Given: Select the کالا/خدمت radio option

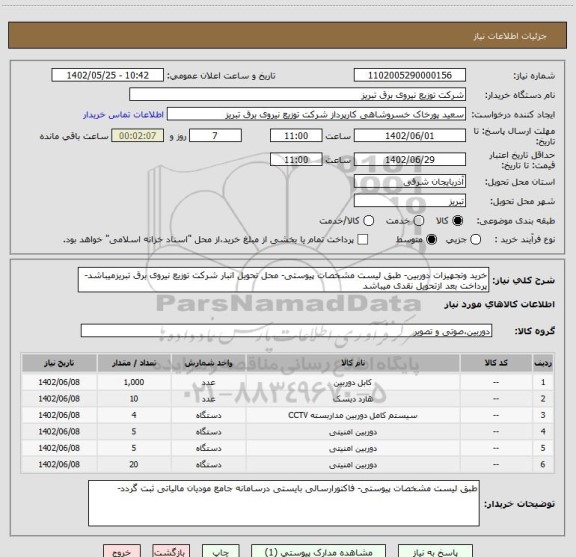Looking at the screenshot, I should (368, 221).
